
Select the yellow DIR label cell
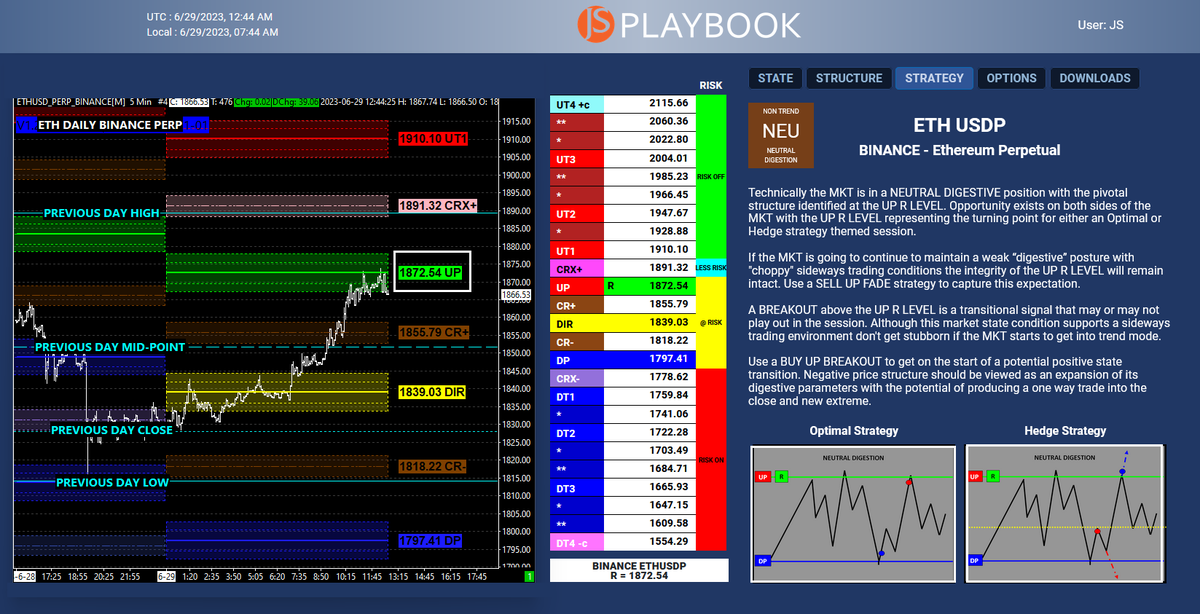coord(578,322)
